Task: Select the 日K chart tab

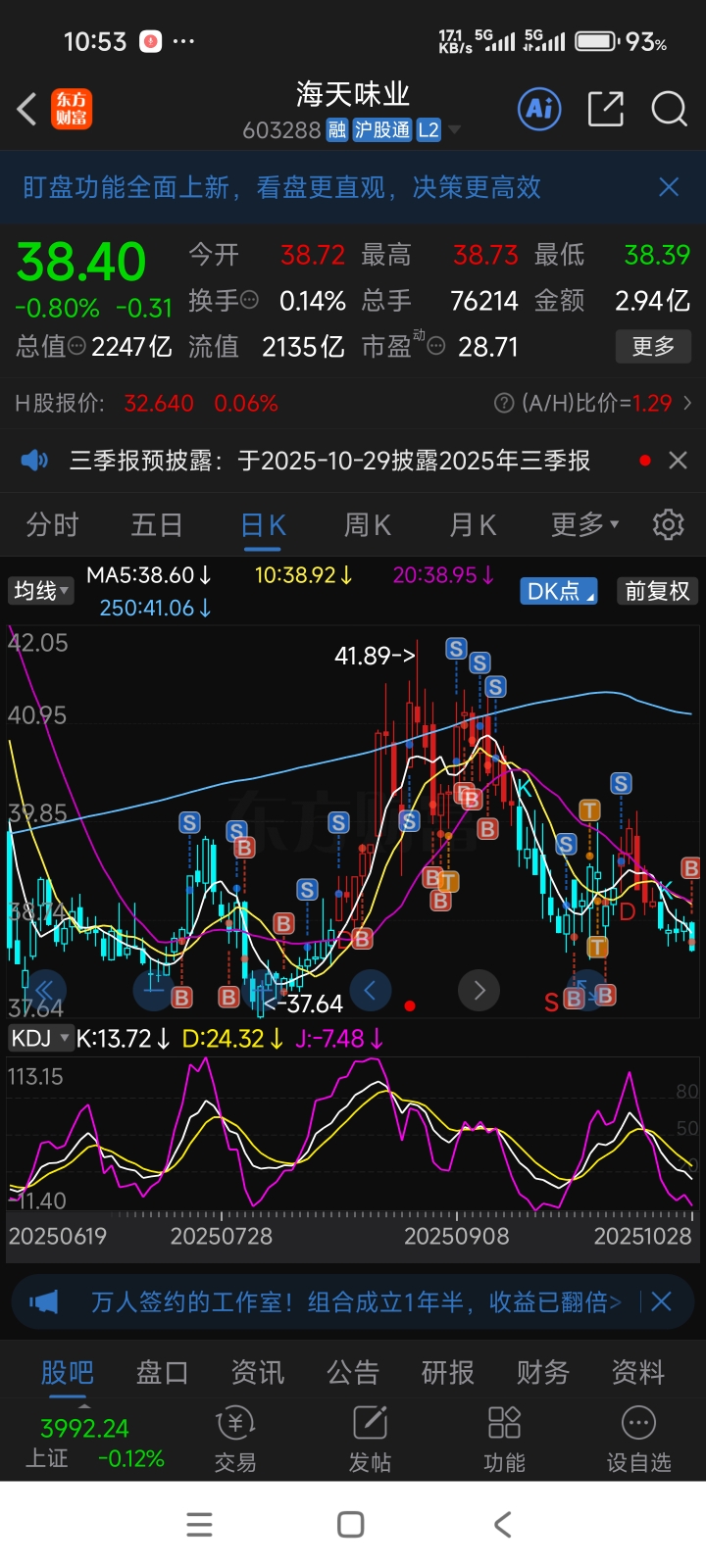Action: click(x=263, y=524)
